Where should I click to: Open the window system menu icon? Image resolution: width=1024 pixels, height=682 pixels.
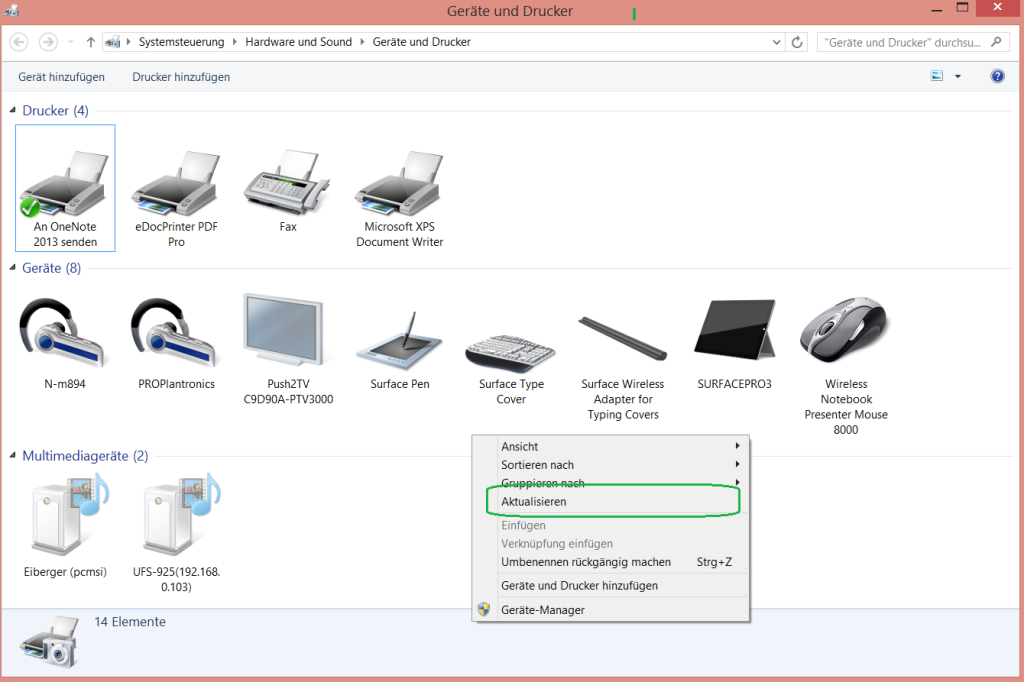pyautogui.click(x=11, y=10)
